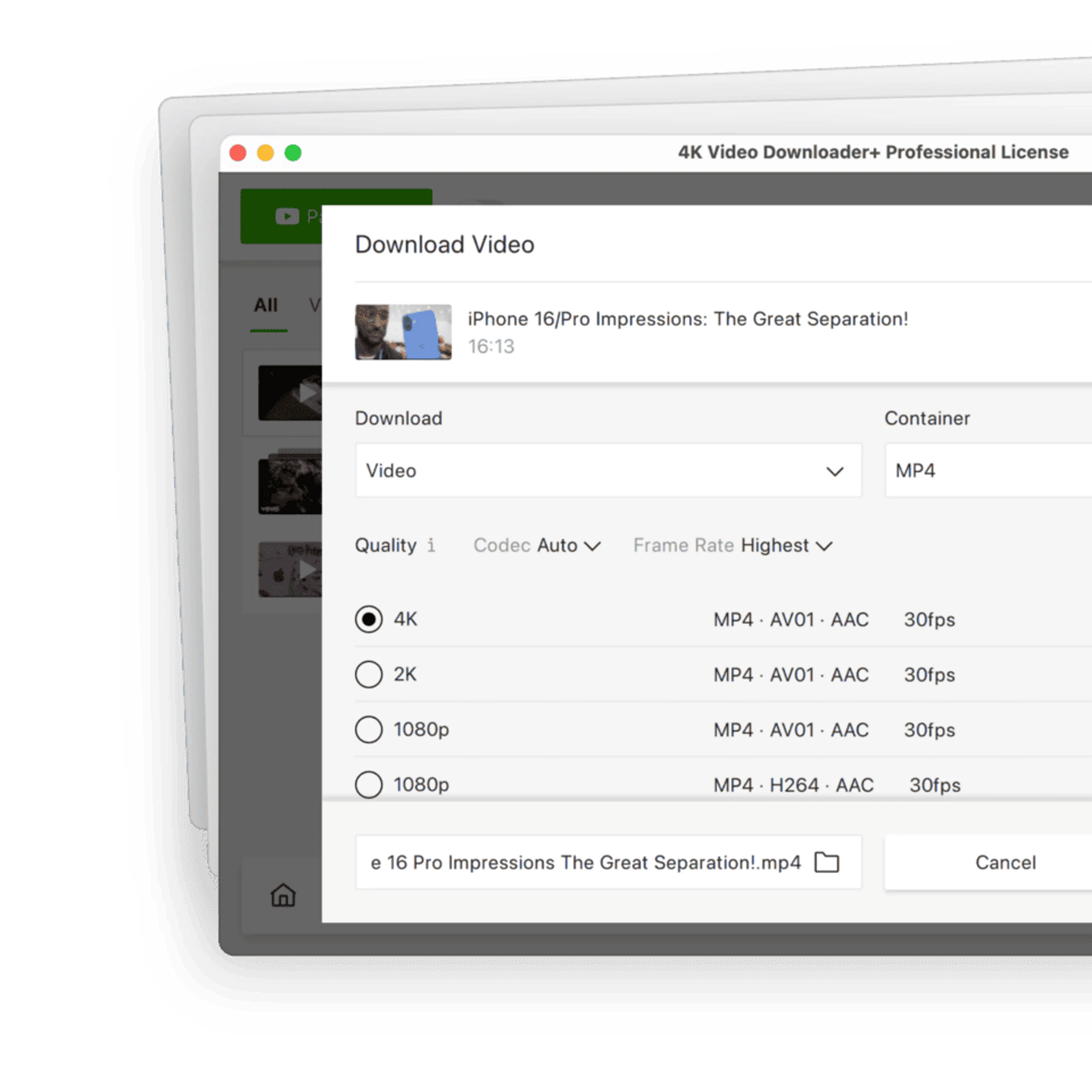The width and height of the screenshot is (1092, 1092).
Task: Choose the 1080p AV01 quality option
Action: [x=369, y=729]
